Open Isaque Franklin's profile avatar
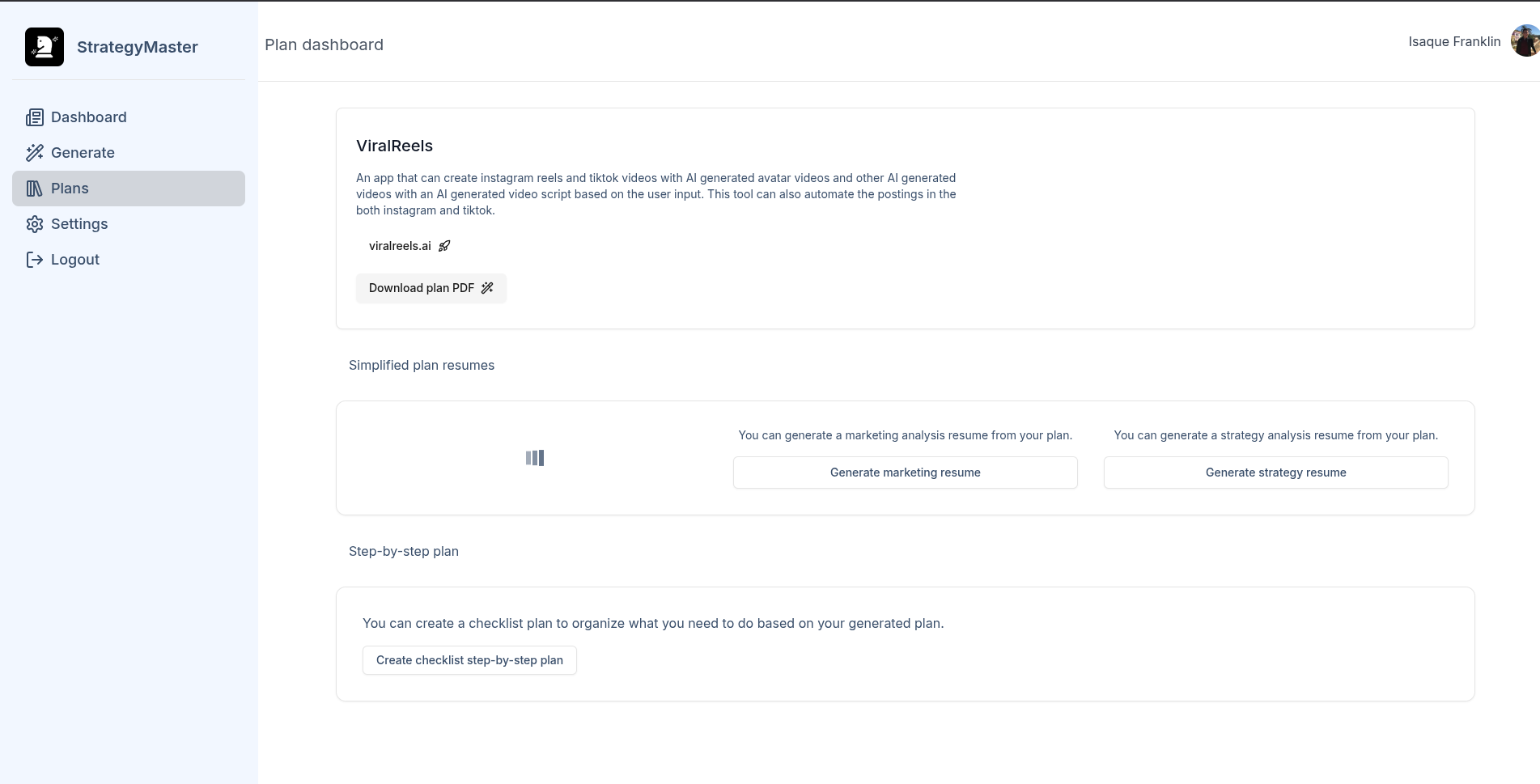The height and width of the screenshot is (784, 1540). [x=1525, y=41]
